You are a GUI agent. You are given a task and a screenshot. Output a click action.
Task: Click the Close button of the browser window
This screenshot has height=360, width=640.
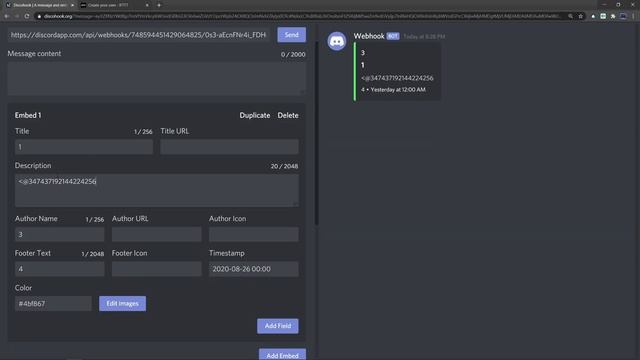pos(632,4)
